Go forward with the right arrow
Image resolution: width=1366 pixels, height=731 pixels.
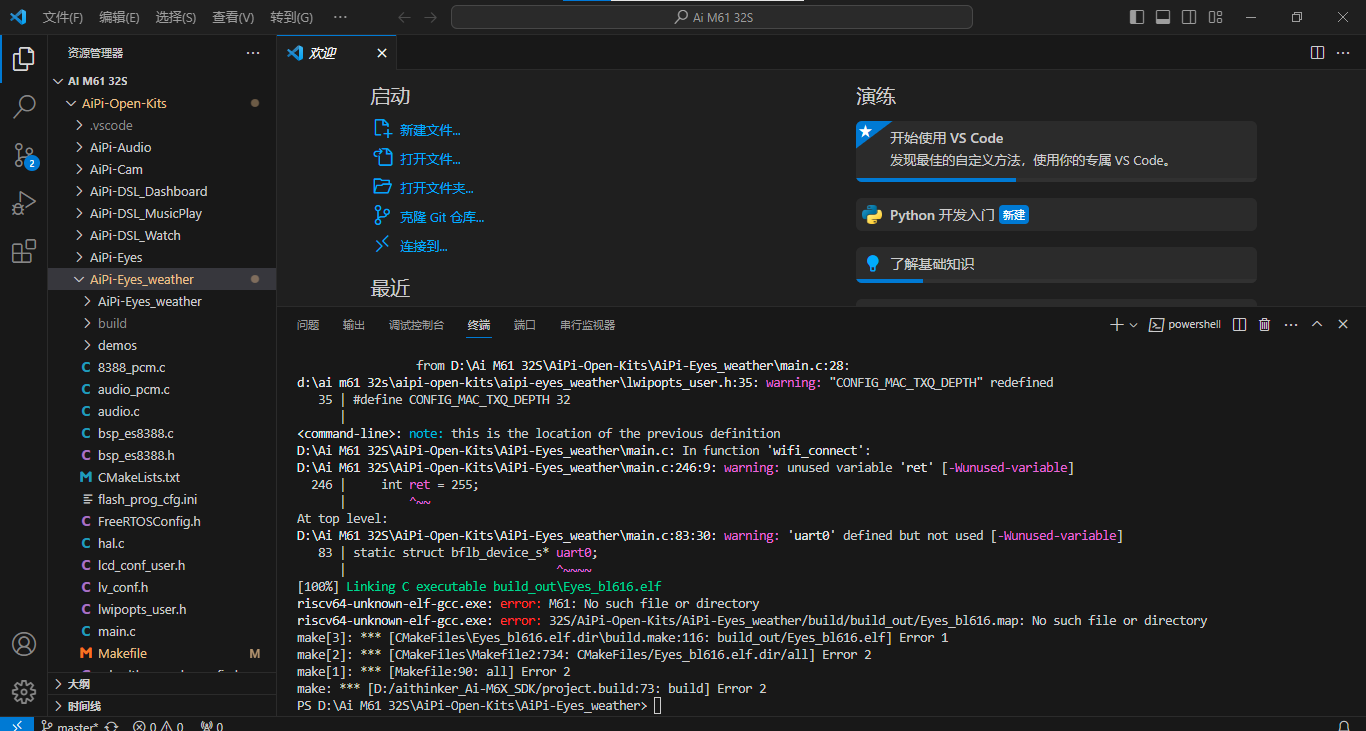click(x=430, y=17)
